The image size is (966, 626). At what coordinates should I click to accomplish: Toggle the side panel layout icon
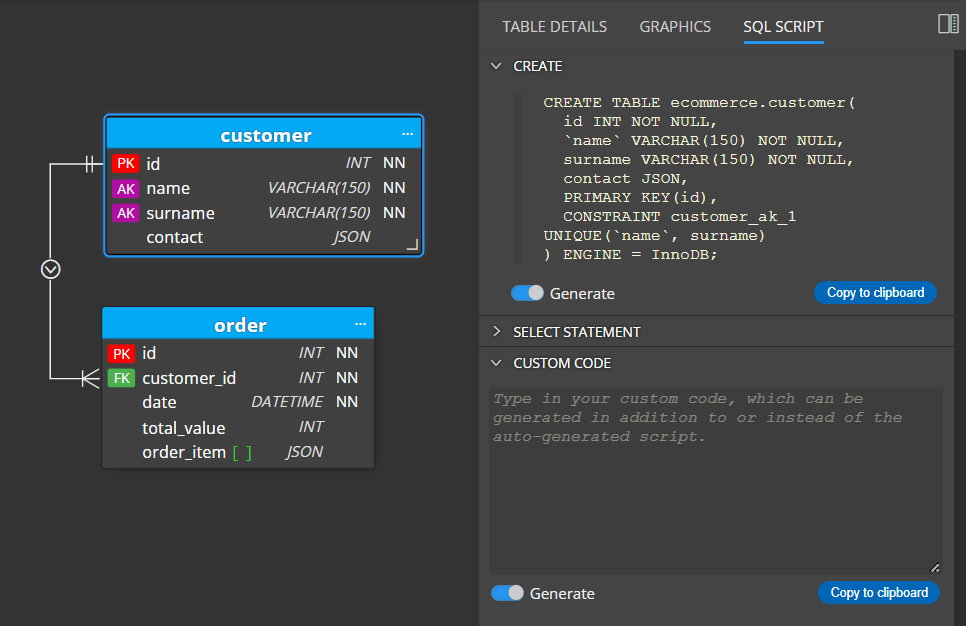click(948, 24)
